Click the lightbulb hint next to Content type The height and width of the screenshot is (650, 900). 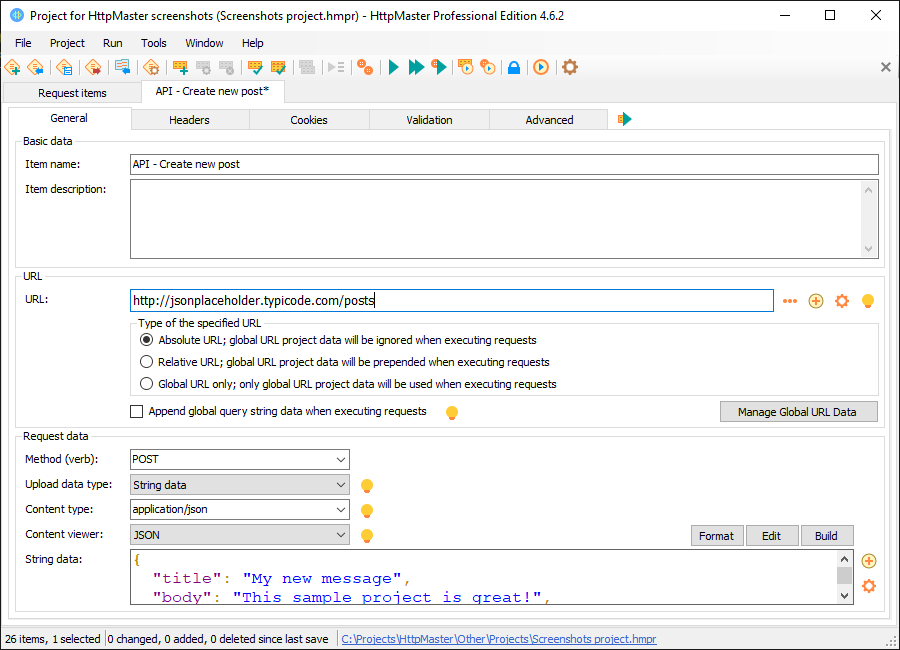click(367, 510)
